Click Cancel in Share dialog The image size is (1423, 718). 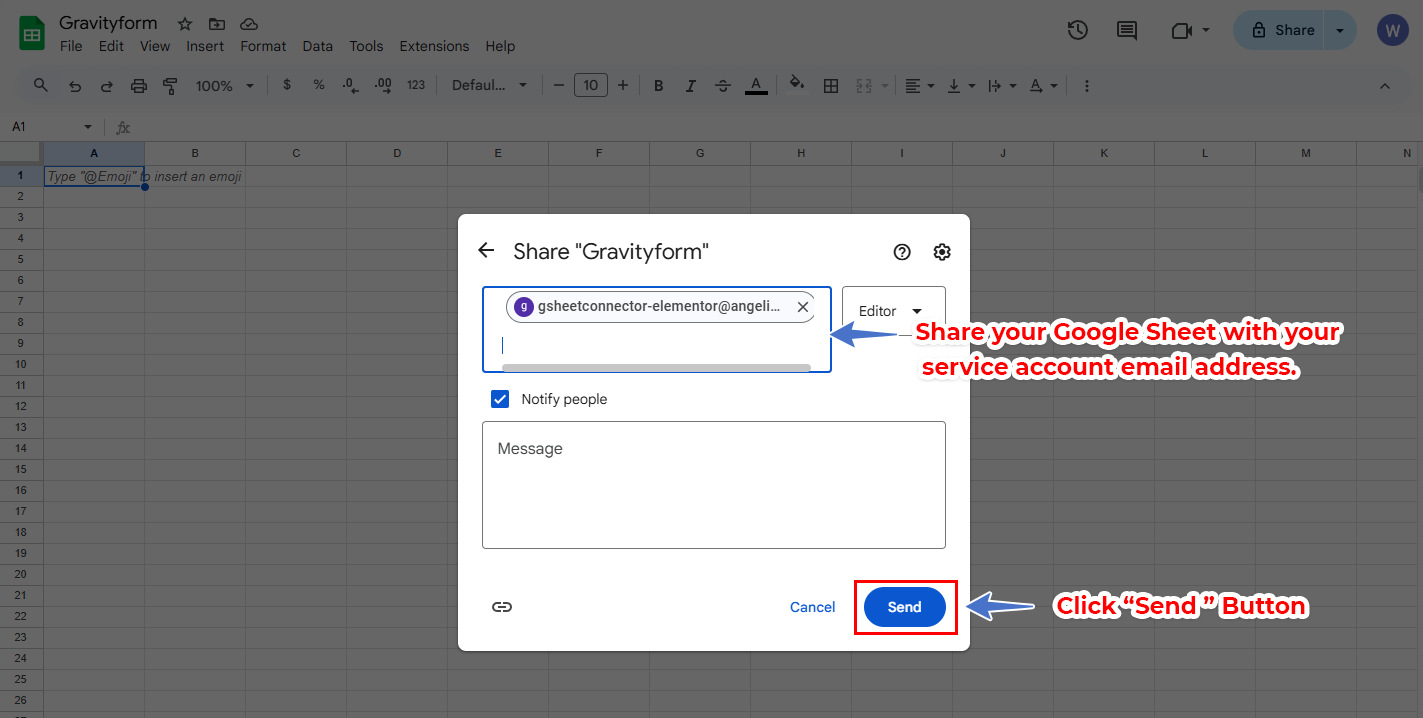[813, 607]
